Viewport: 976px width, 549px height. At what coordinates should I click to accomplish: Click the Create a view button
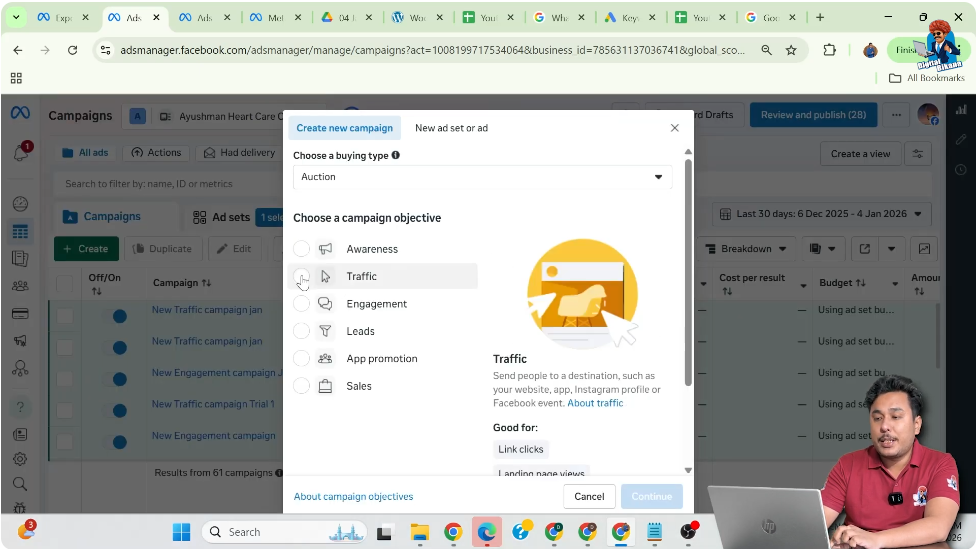860,154
